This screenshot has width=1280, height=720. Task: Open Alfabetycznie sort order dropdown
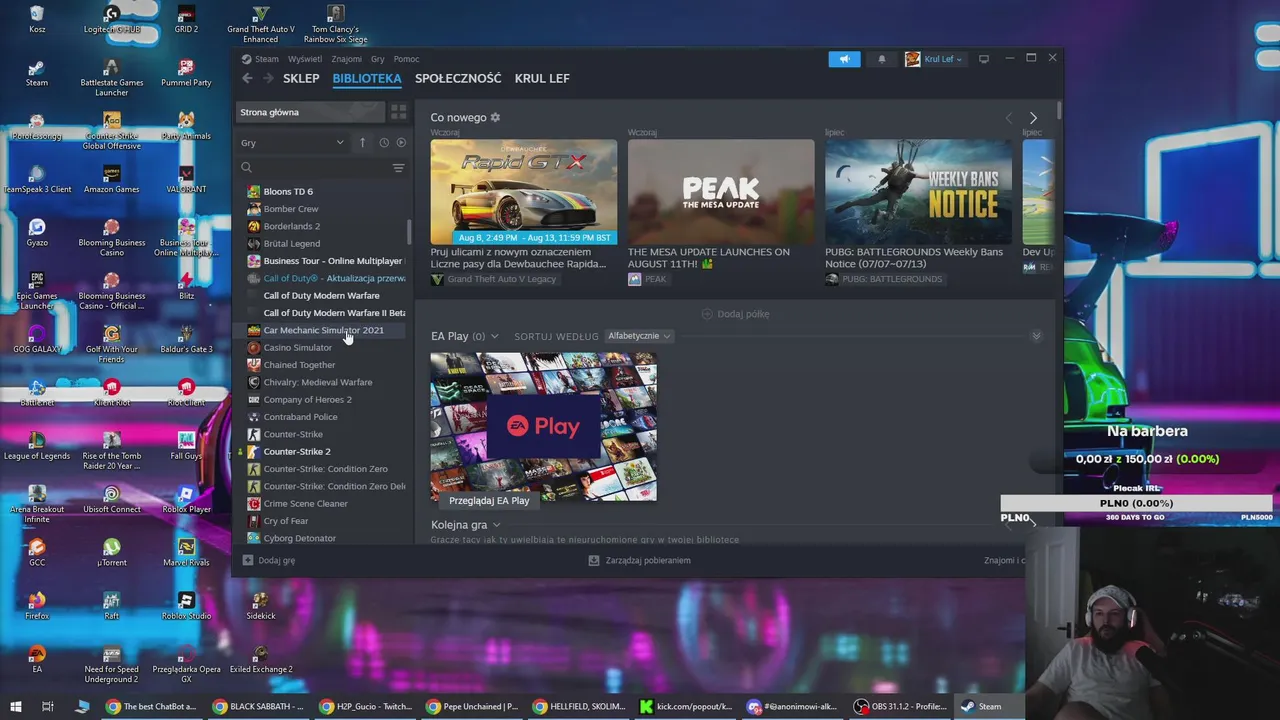coord(639,336)
